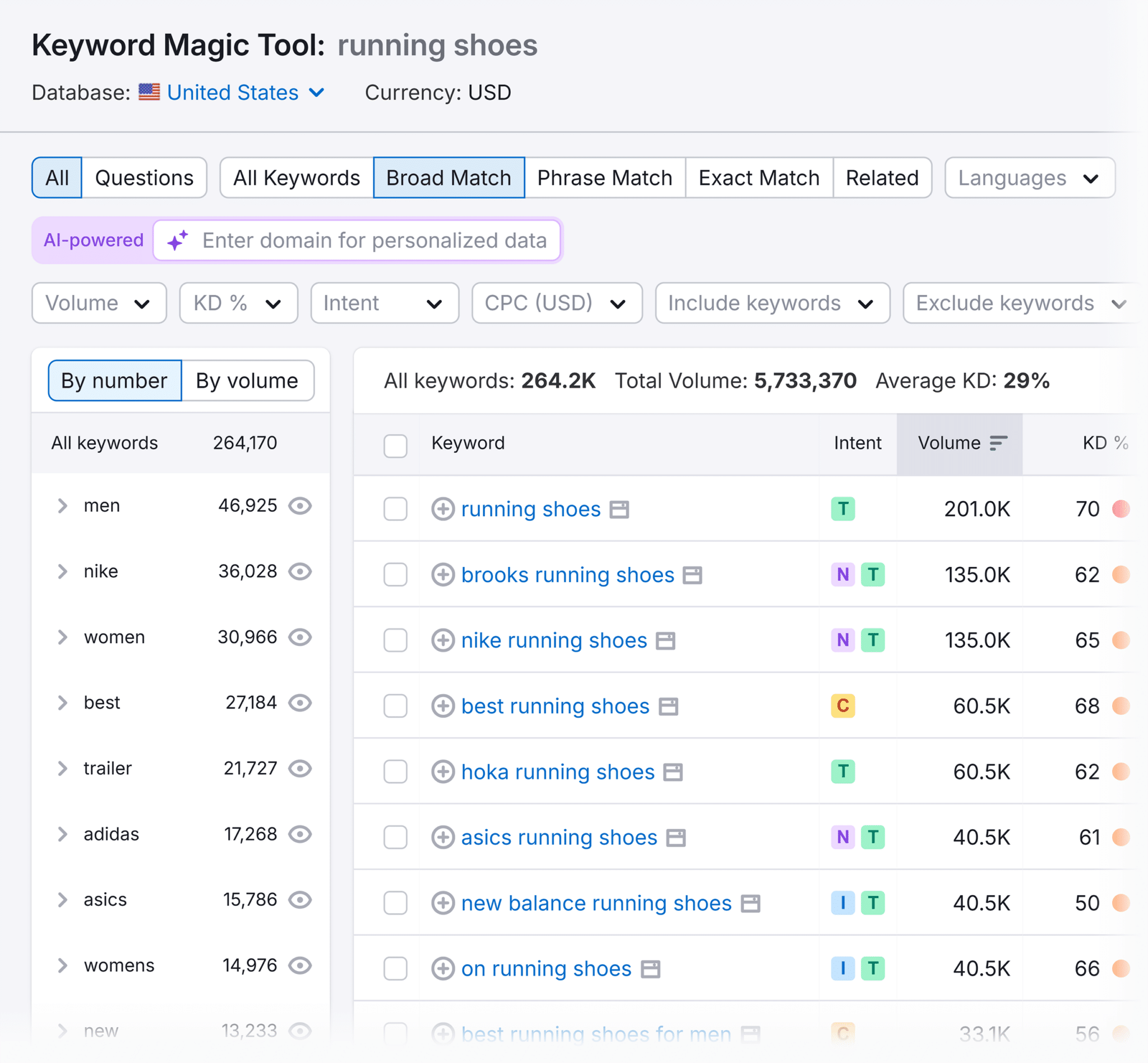The image size is (1148, 1063).
Task: Add brooks running shoes with plus icon
Action: pyautogui.click(x=443, y=575)
